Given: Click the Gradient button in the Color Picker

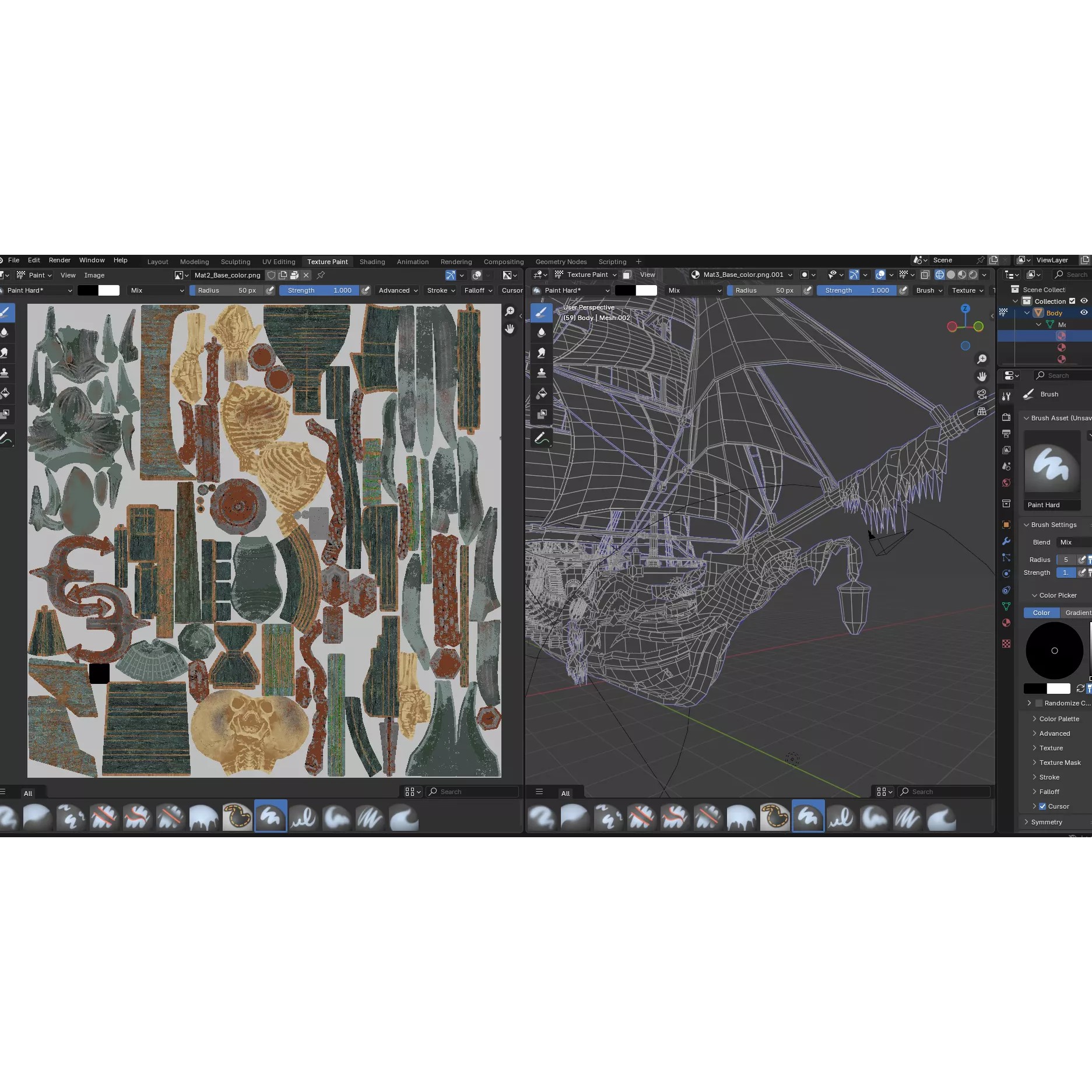Looking at the screenshot, I should coord(1078,613).
